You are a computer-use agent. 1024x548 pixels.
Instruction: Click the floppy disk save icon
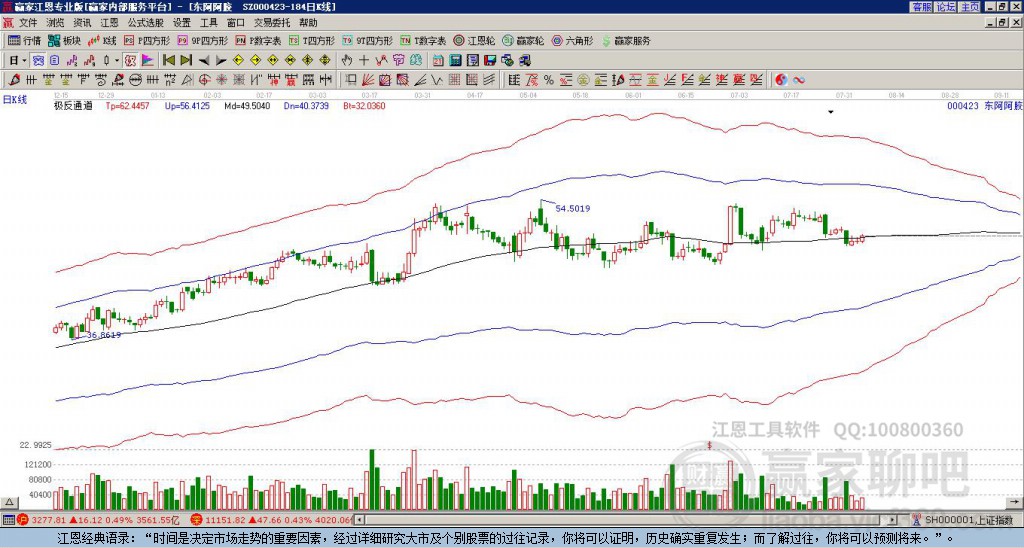point(490,61)
